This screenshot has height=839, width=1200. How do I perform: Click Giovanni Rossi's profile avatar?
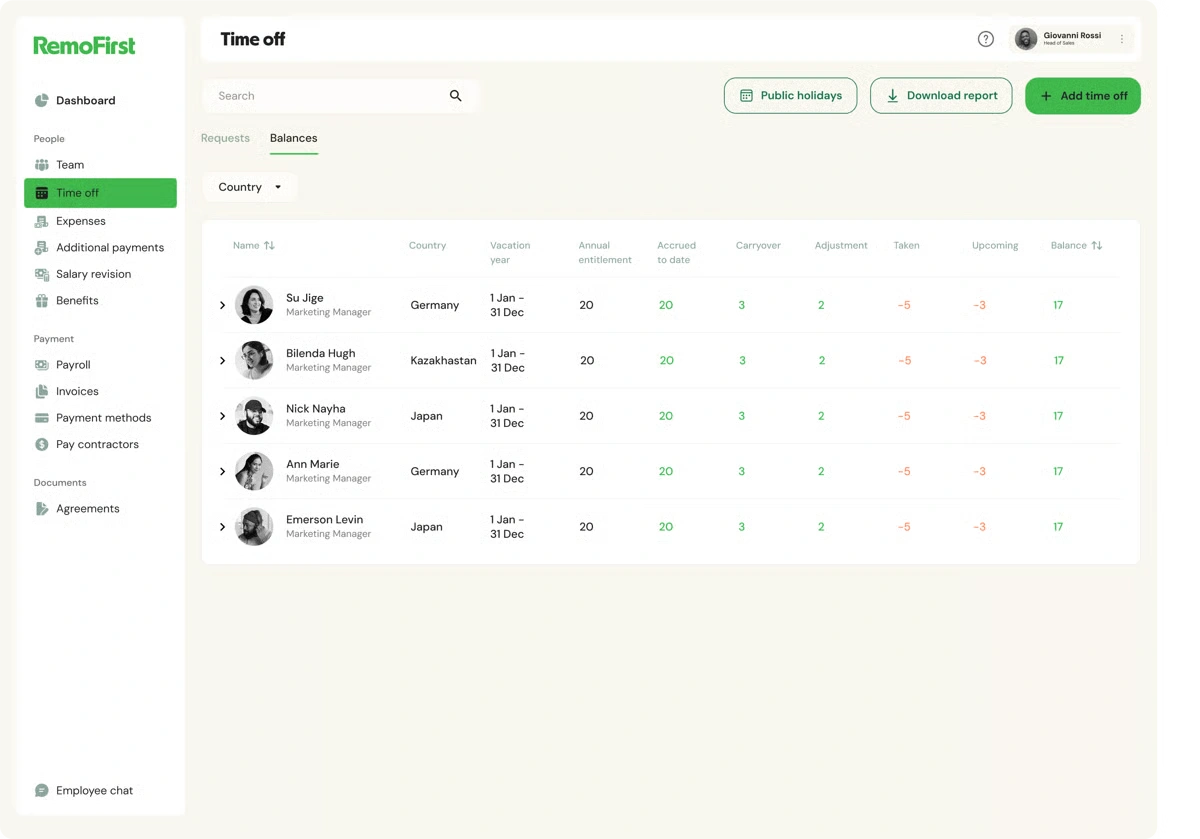coord(1026,39)
